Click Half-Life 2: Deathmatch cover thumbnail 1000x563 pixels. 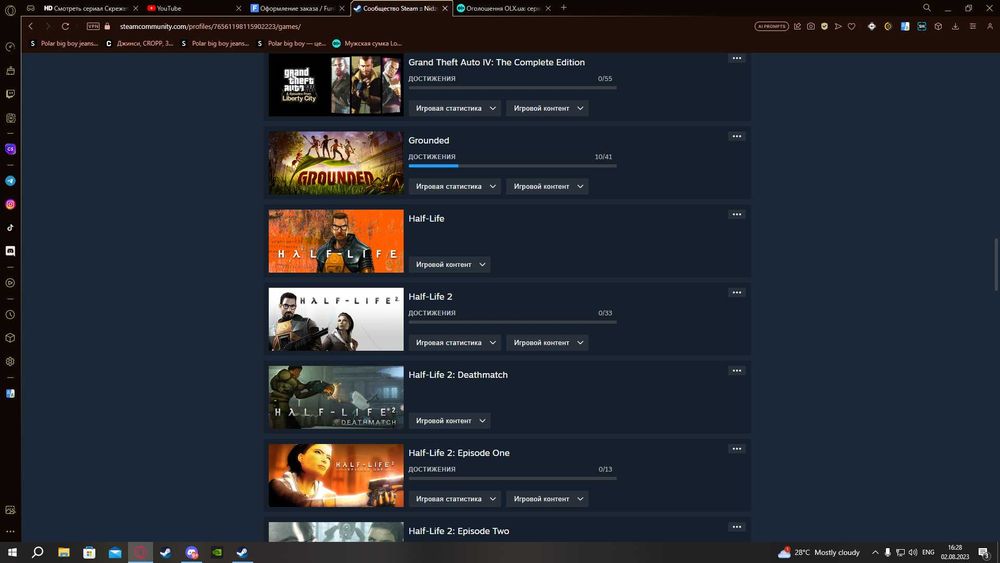pyautogui.click(x=336, y=397)
